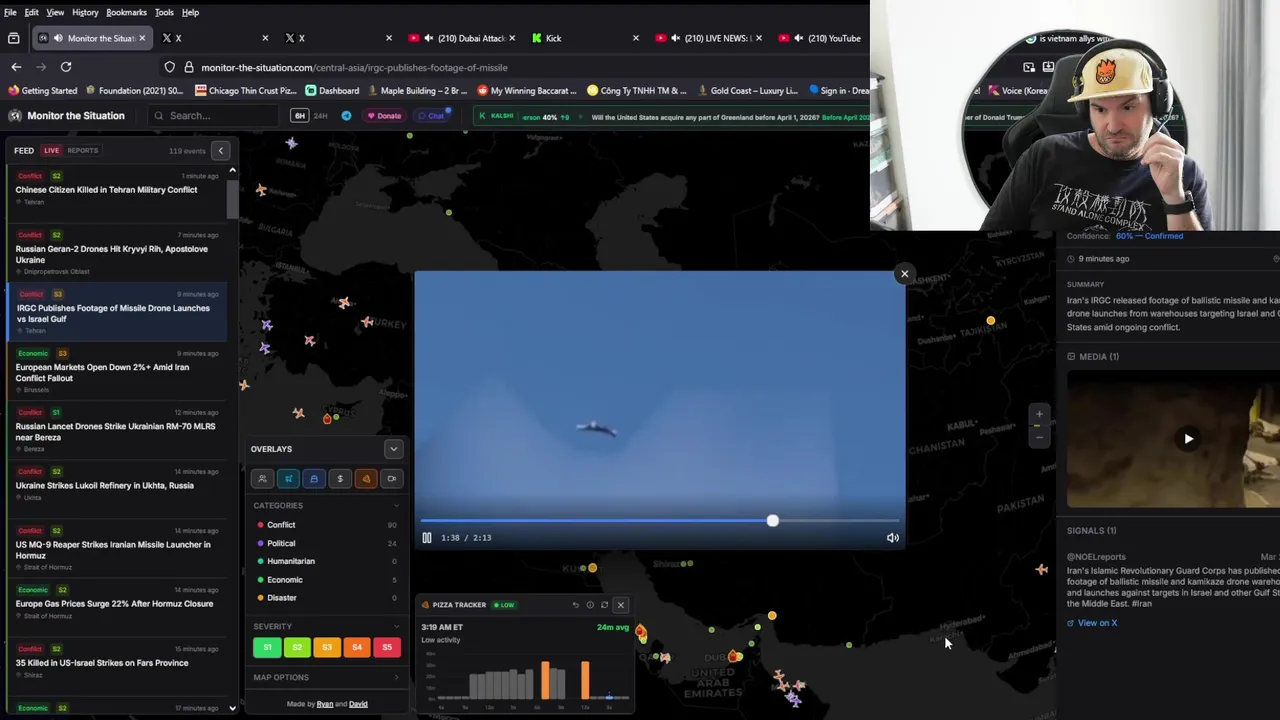Collapse the Severity section
This screenshot has width=1280, height=720.
tap(396, 627)
